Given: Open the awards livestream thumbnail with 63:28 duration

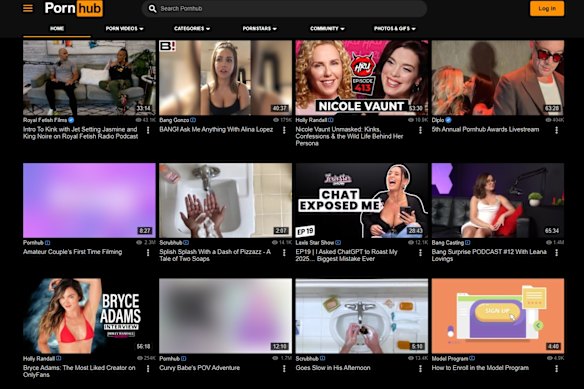Looking at the screenshot, I should click(498, 78).
